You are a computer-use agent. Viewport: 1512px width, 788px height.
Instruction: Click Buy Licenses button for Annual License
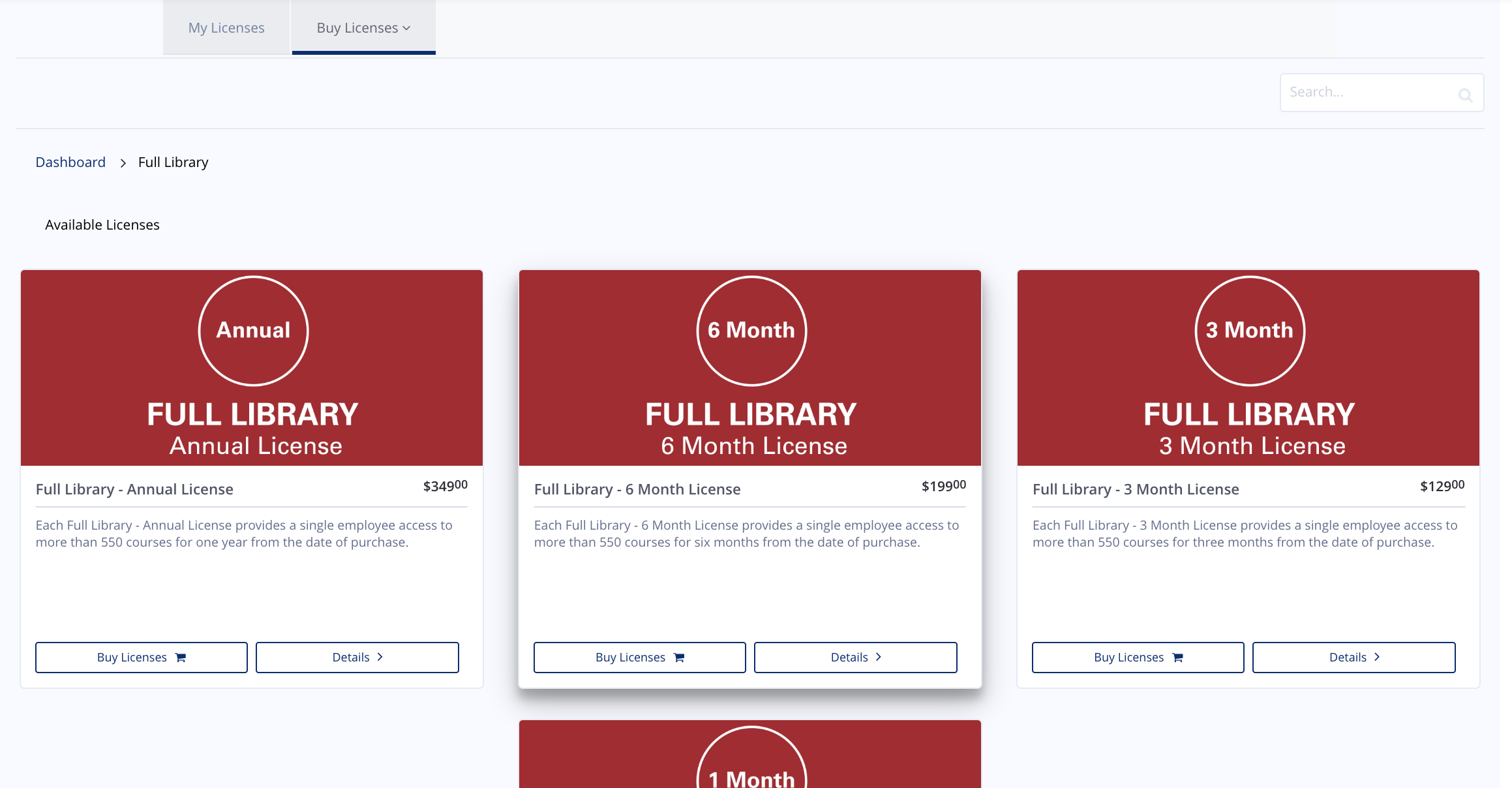point(141,657)
